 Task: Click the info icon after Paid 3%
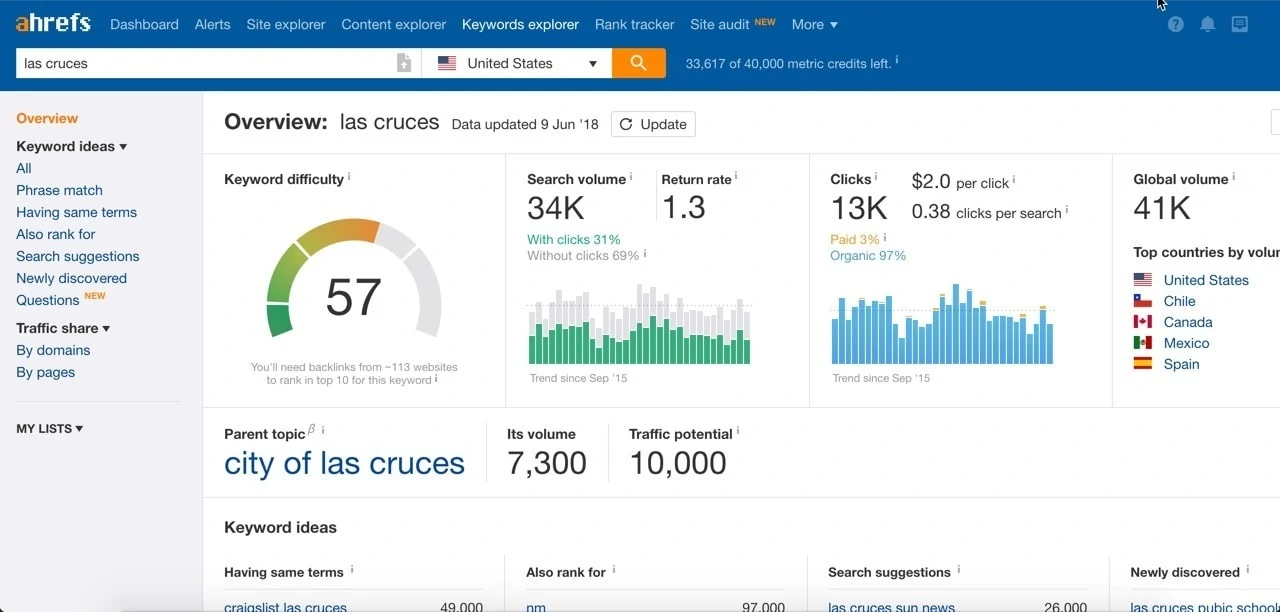click(885, 238)
